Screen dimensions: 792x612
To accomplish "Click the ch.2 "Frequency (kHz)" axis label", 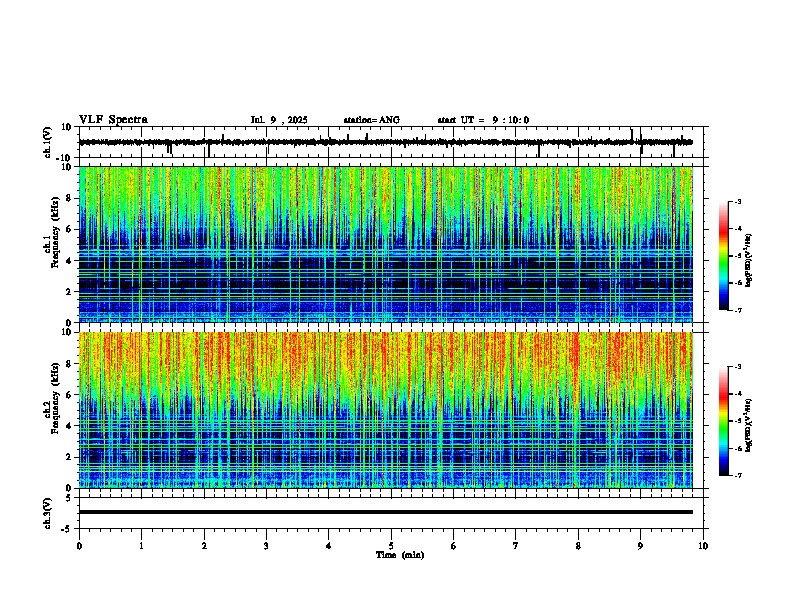I will (x=56, y=398).
